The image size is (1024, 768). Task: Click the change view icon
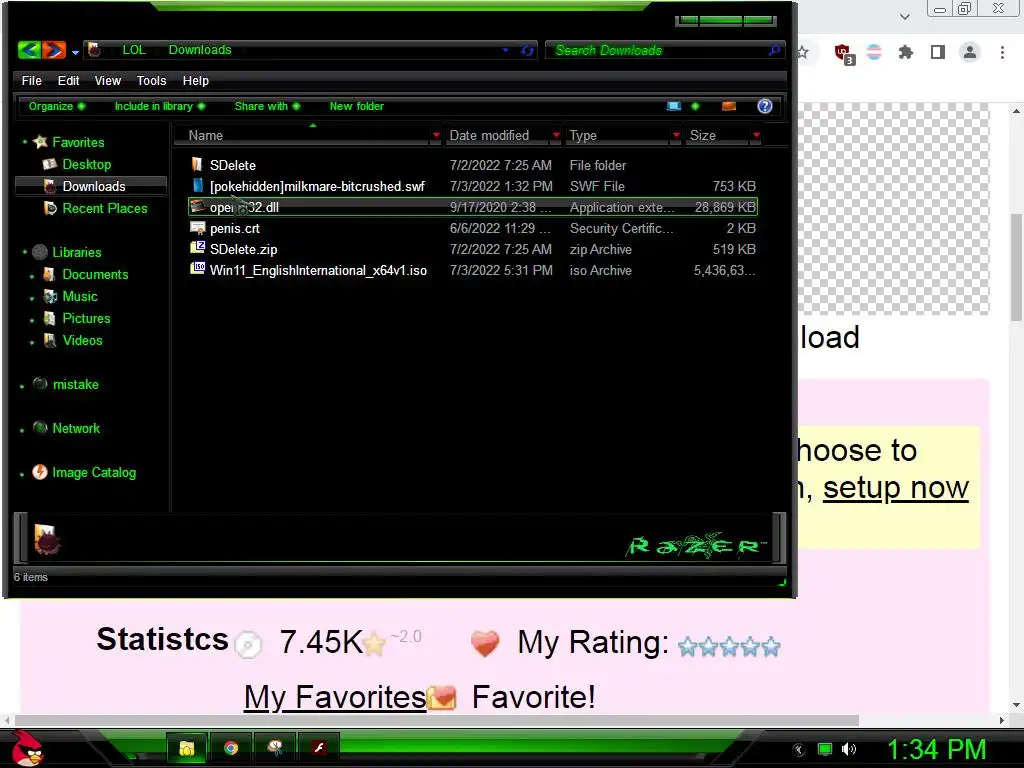click(674, 106)
